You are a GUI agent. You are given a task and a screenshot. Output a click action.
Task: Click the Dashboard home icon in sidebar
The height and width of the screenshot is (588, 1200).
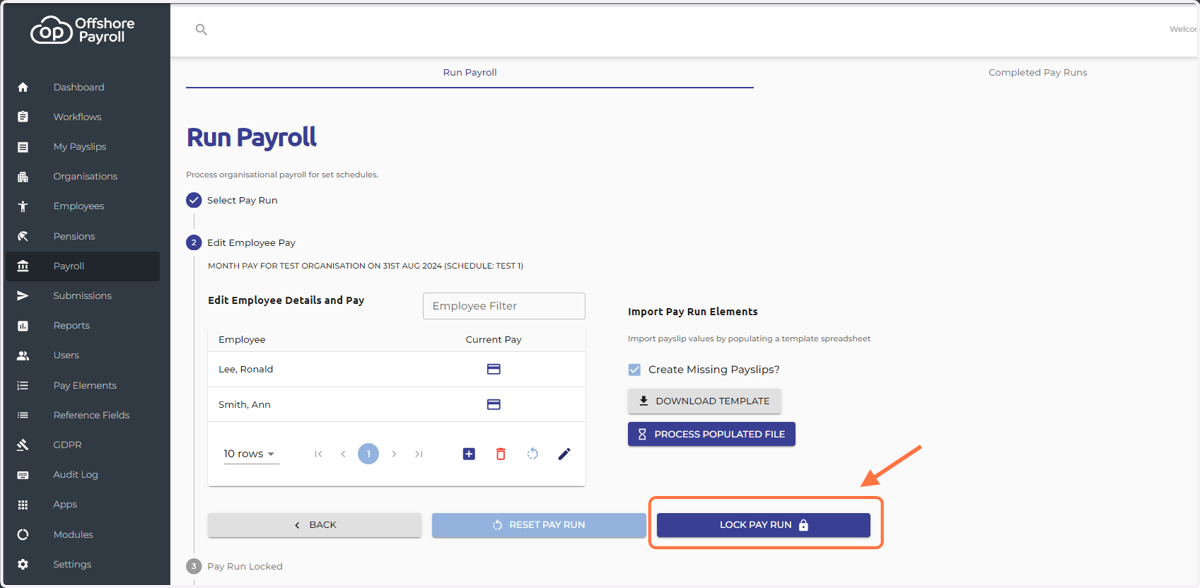(23, 87)
